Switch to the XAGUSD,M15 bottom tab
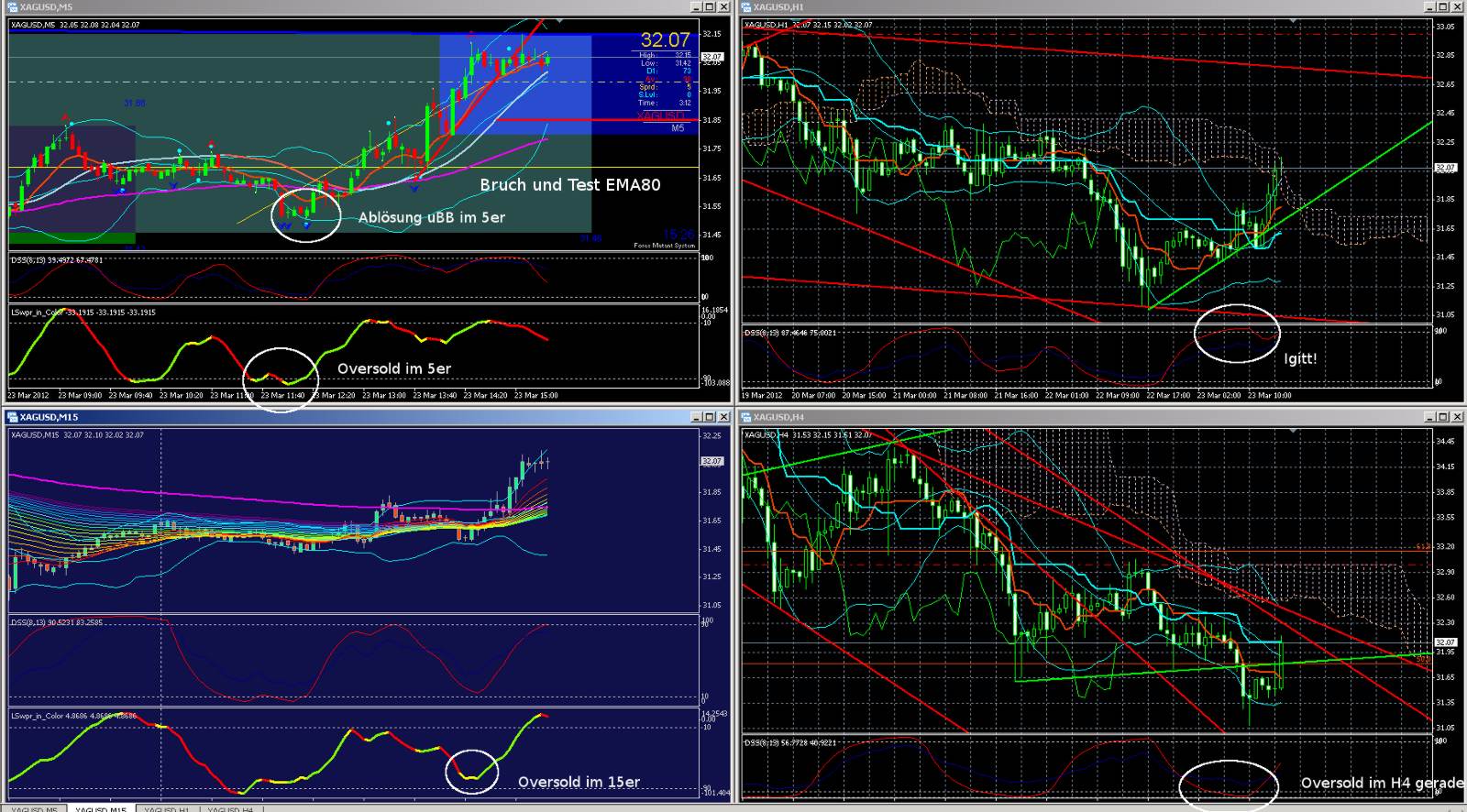This screenshot has width=1467, height=812. [101, 808]
